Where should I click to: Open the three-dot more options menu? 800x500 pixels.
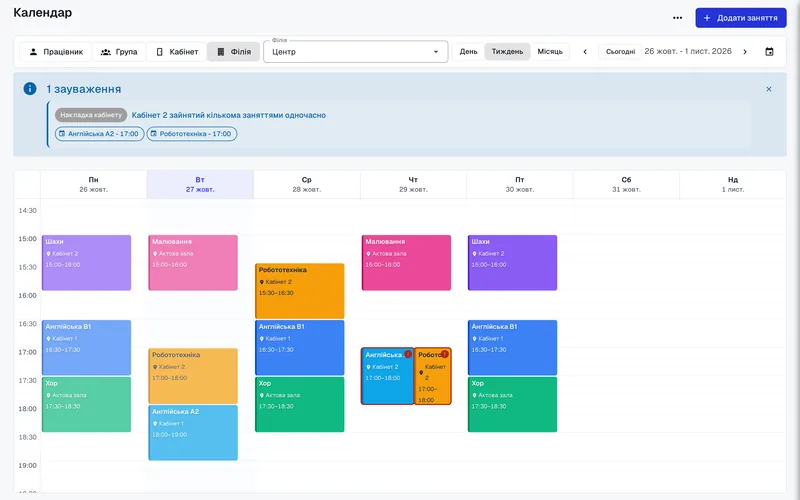click(677, 18)
